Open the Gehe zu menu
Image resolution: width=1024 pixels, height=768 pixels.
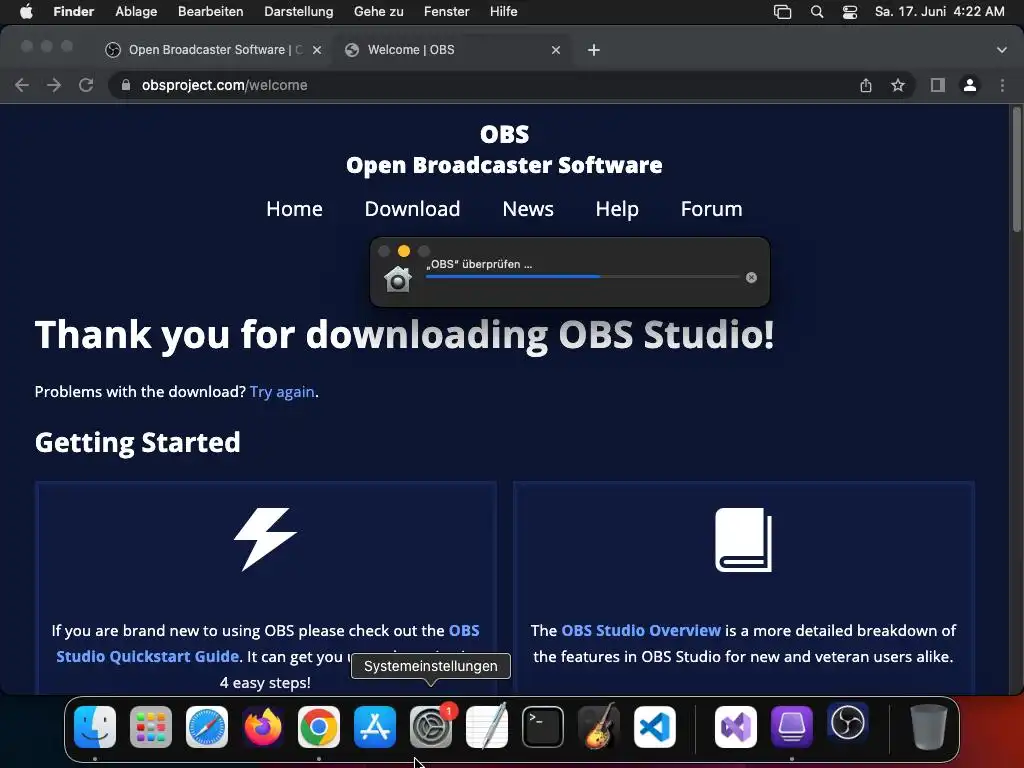379,12
